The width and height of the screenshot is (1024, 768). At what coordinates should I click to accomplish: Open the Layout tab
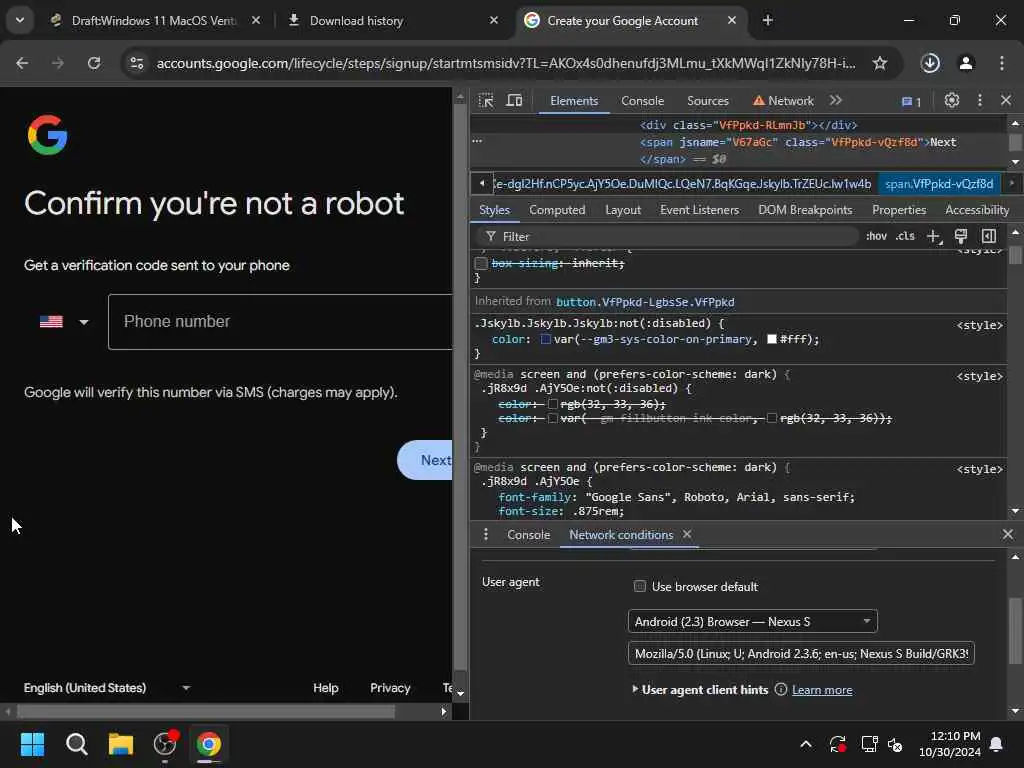[x=622, y=210]
